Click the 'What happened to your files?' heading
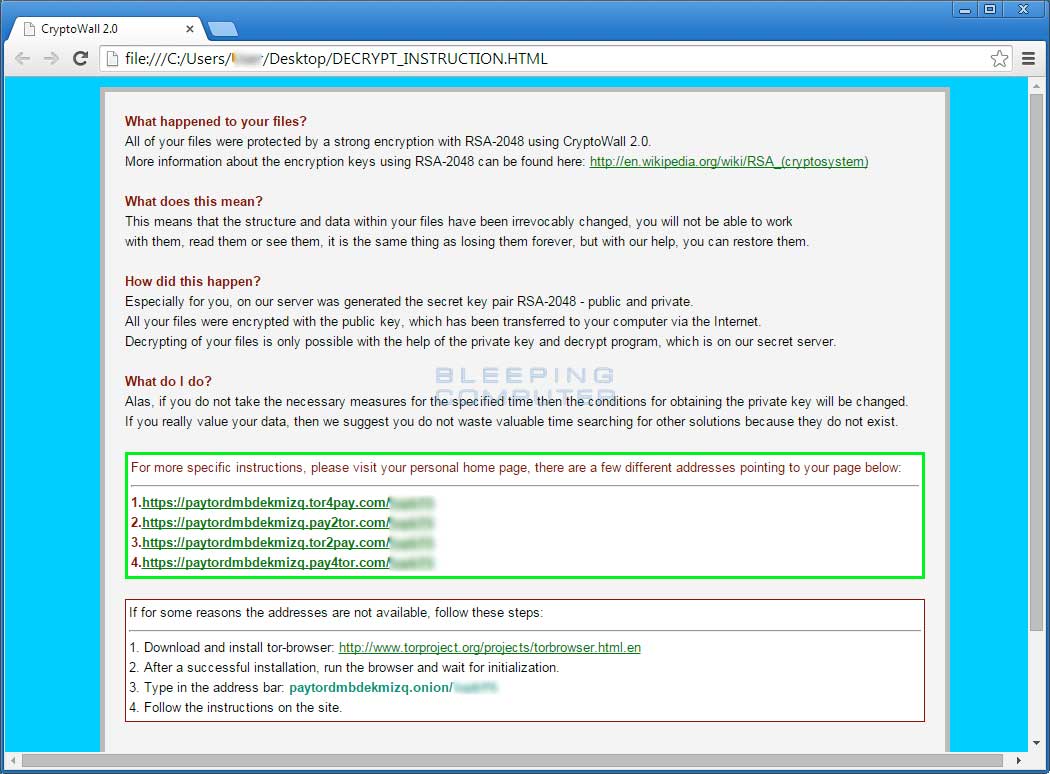Viewport: 1050px width, 774px height. tap(216, 121)
